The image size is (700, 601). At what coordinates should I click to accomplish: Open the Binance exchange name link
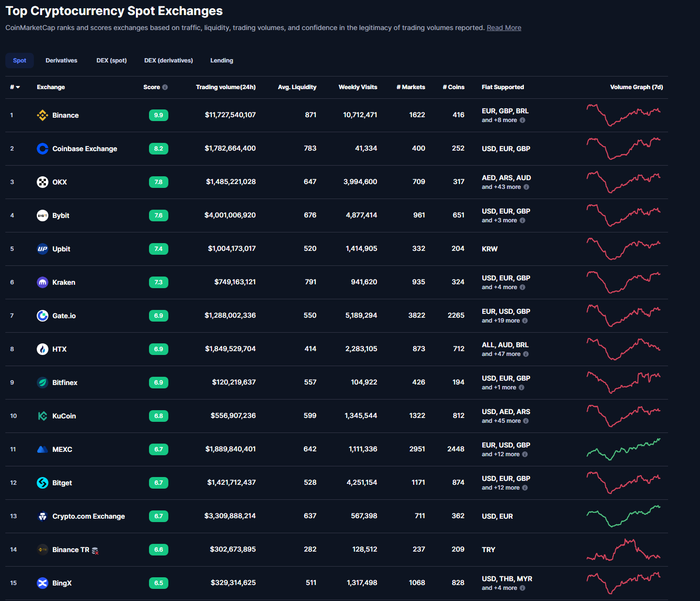click(x=65, y=115)
